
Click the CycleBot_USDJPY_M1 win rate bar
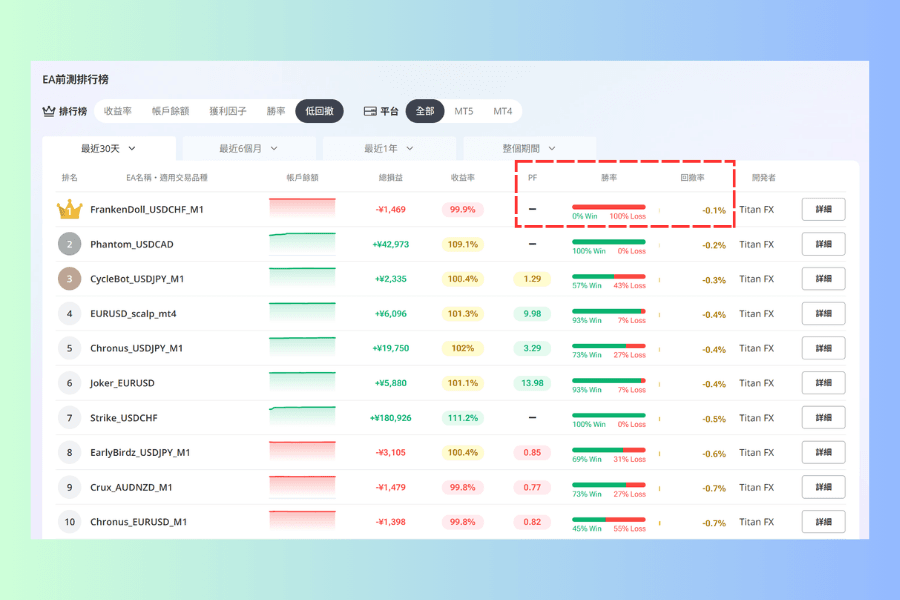coord(609,277)
